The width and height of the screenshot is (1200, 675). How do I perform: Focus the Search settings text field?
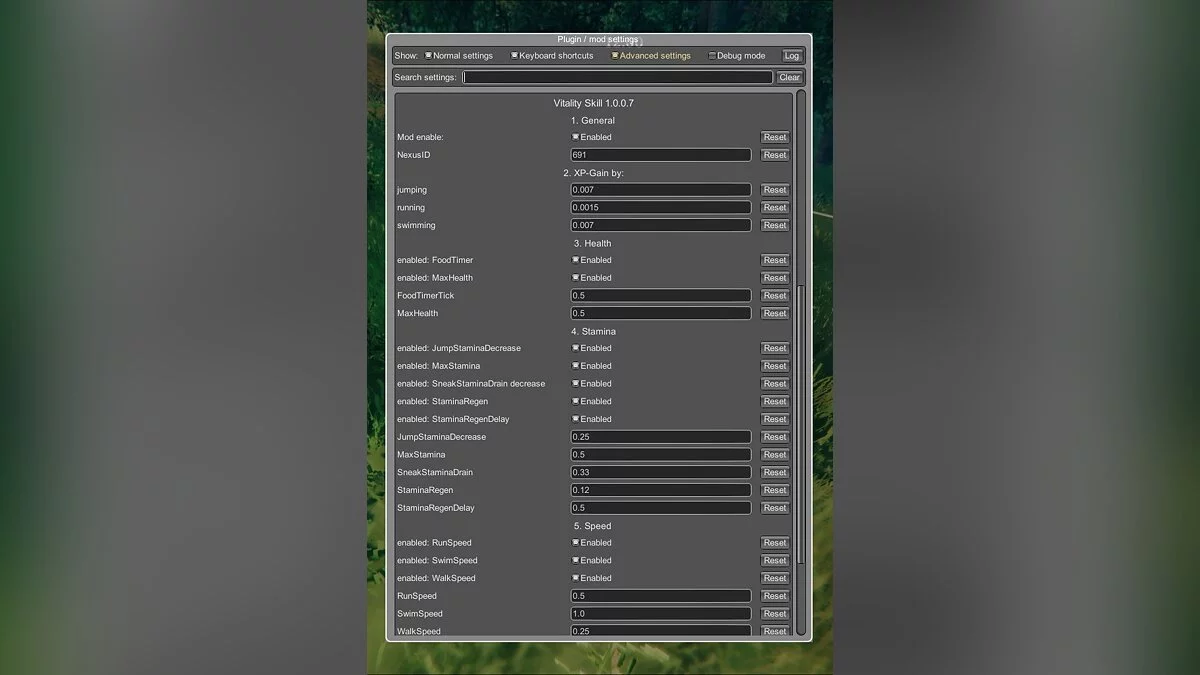[x=617, y=77]
